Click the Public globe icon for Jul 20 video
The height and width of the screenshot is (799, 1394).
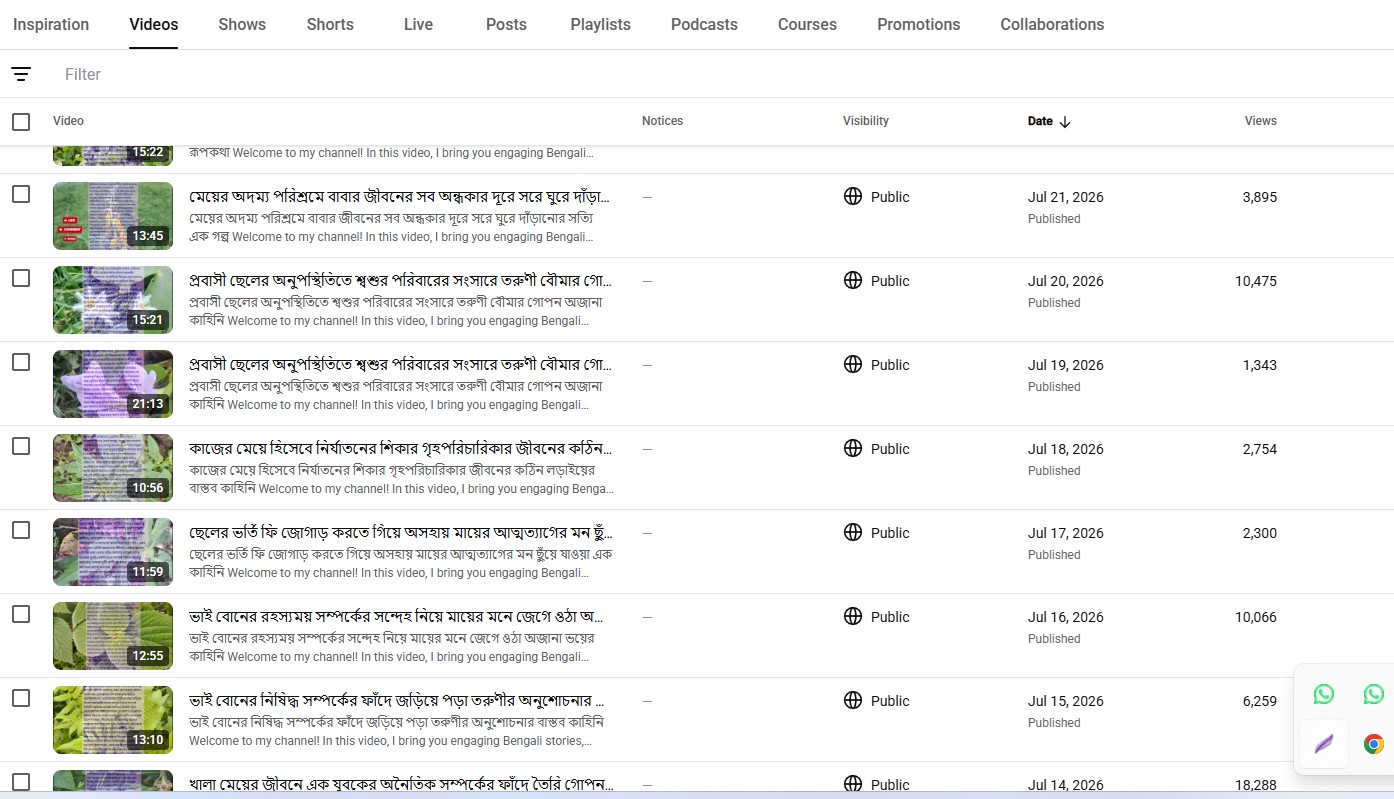coord(853,281)
